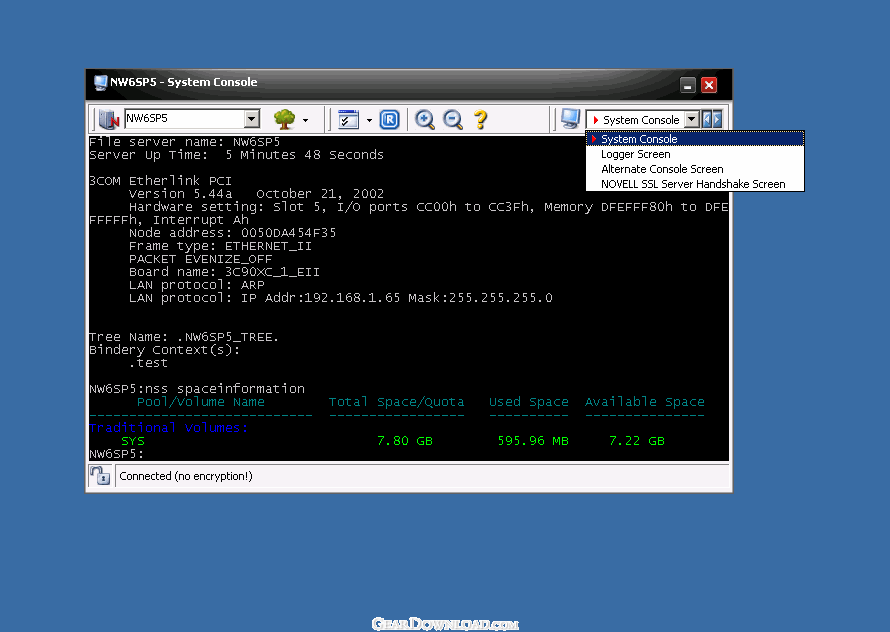Click the 'PACKET EVENIZE_OFF' line
This screenshot has width=890, height=632.
tap(200, 259)
